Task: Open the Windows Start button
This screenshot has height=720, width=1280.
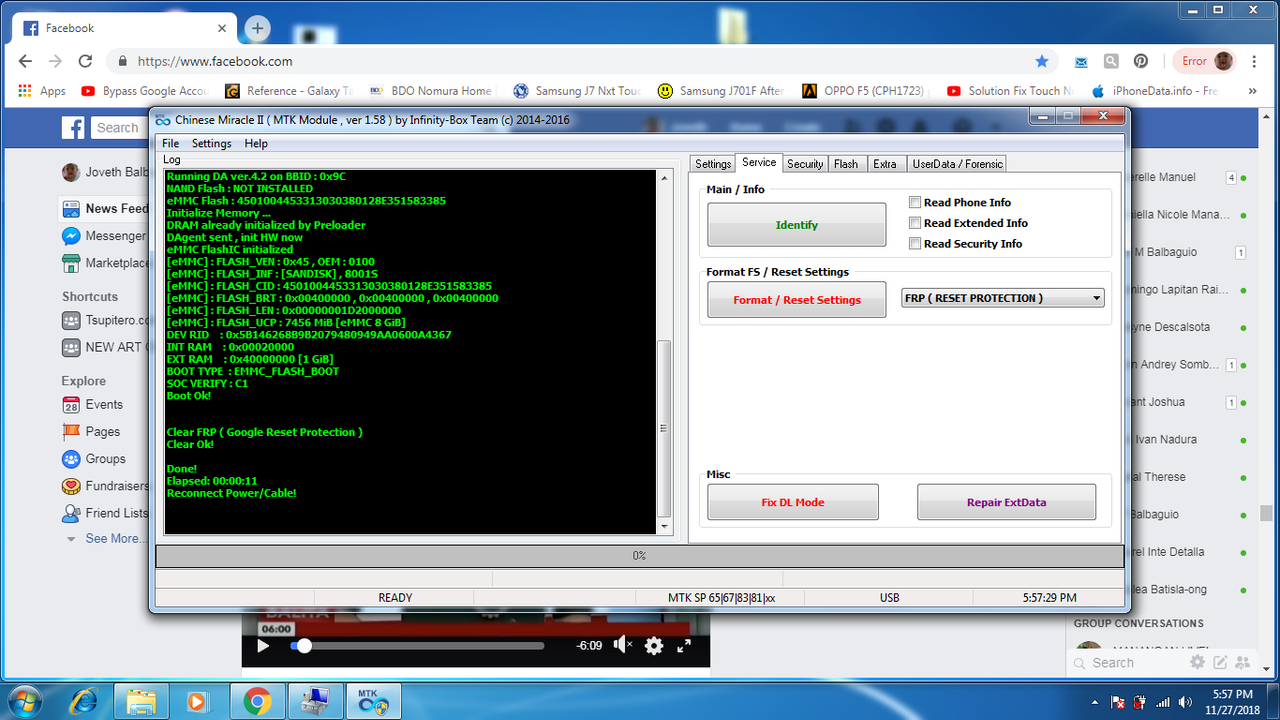Action: coord(23,701)
